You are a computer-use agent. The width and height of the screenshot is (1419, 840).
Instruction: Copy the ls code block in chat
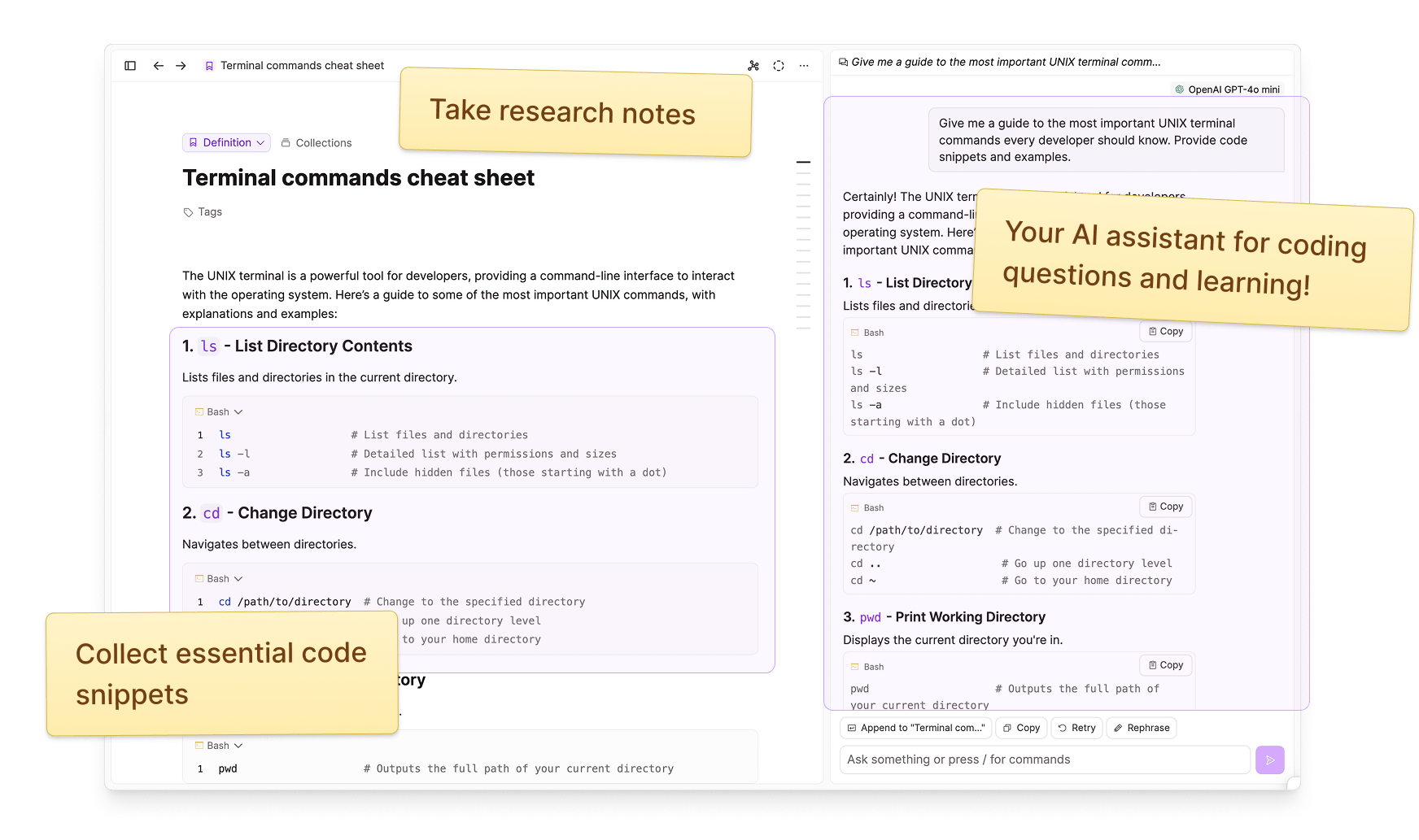[1165, 332]
